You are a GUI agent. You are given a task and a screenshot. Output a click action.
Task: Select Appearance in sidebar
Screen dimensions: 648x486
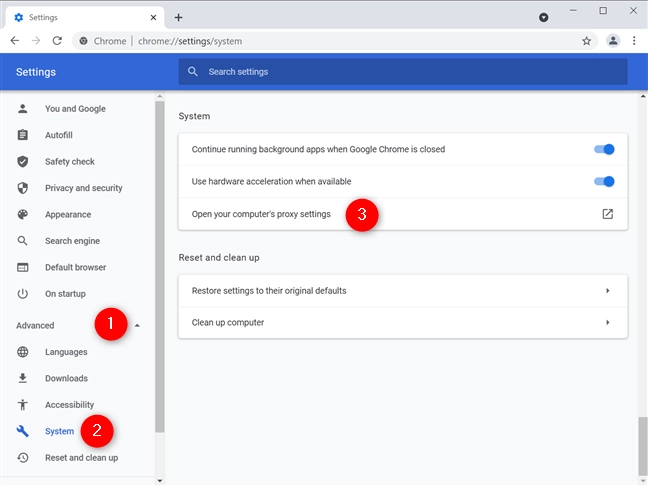[68, 214]
